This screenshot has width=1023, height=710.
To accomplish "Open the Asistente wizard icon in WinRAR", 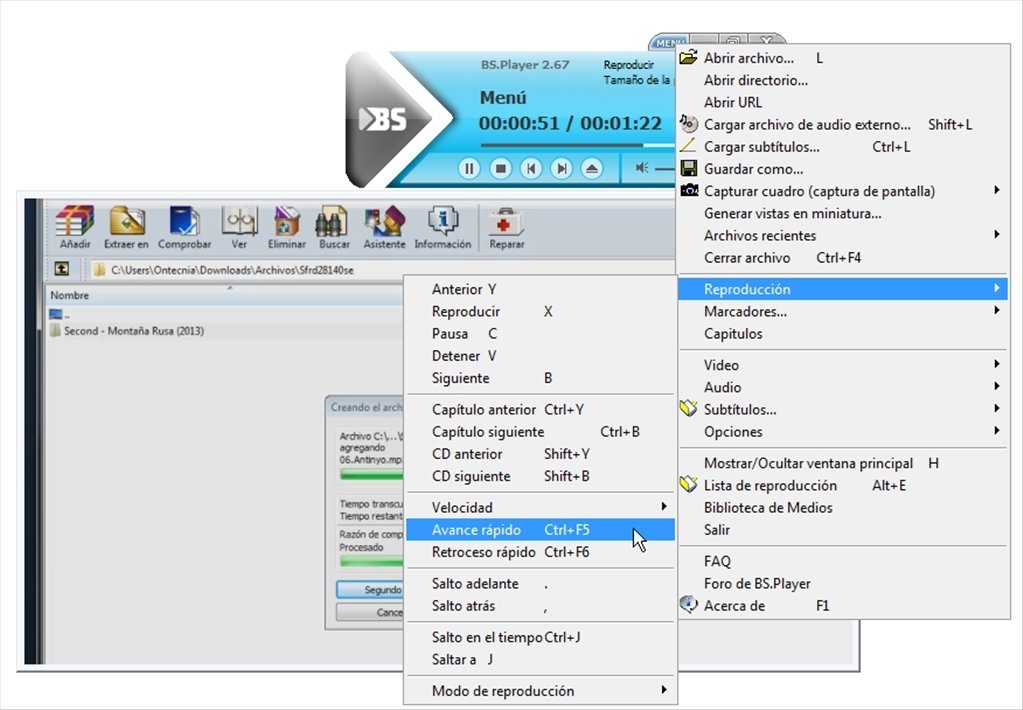I will [384, 226].
